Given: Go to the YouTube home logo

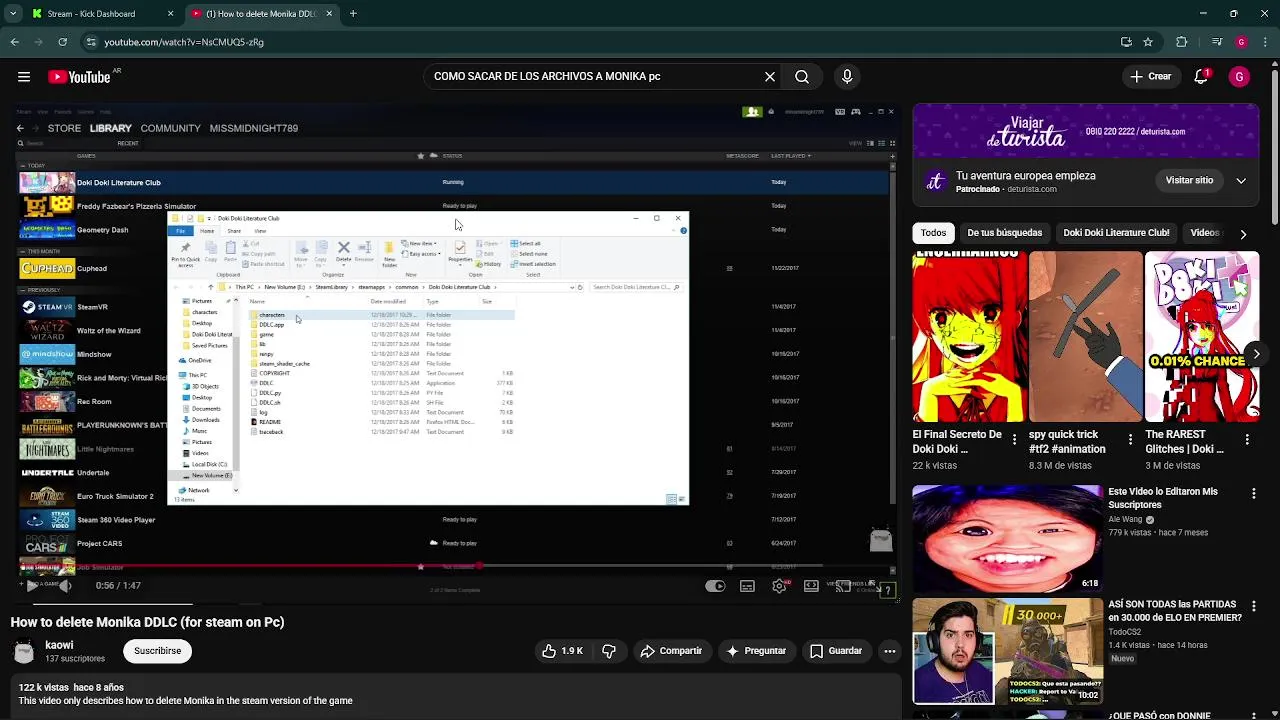Looking at the screenshot, I should (x=80, y=77).
